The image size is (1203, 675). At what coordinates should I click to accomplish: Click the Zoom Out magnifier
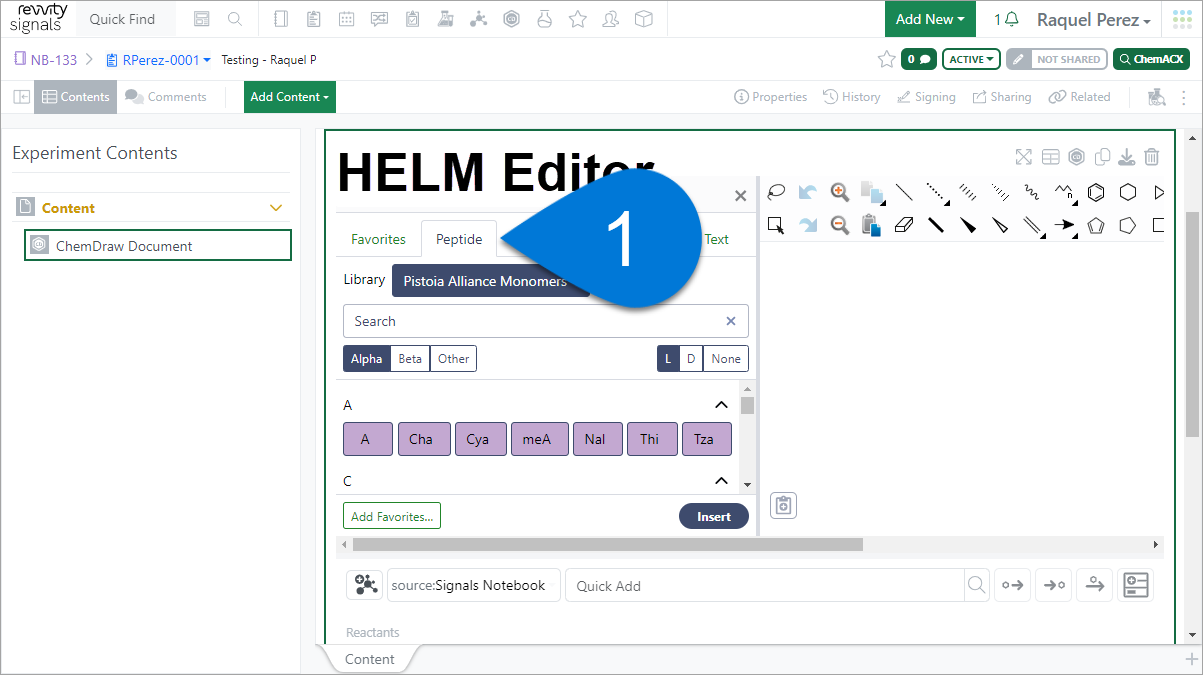[840, 225]
